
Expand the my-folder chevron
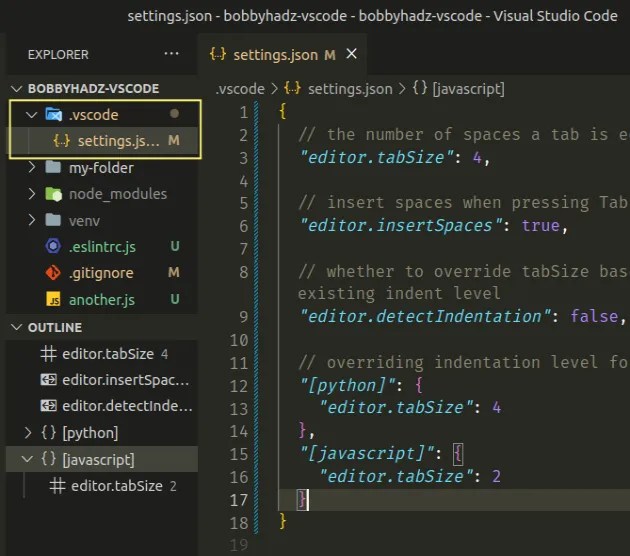[31, 167]
